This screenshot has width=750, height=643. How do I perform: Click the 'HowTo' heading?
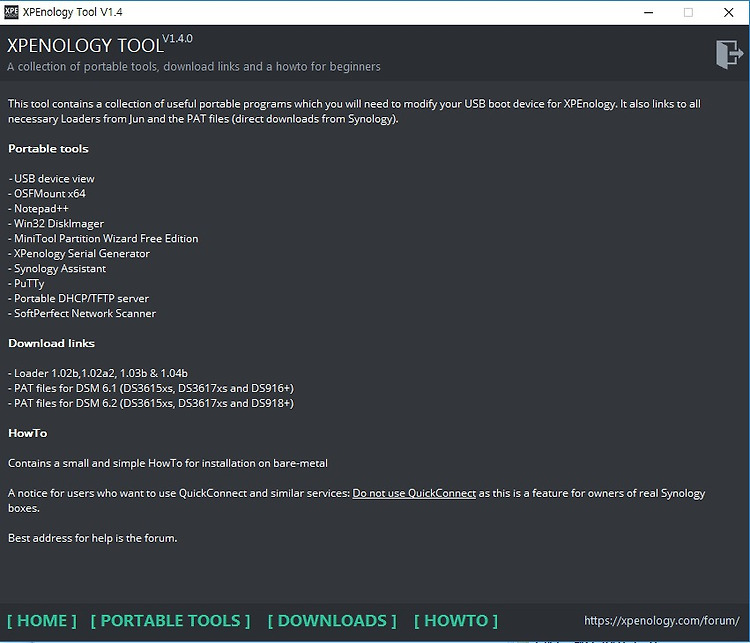(x=28, y=433)
